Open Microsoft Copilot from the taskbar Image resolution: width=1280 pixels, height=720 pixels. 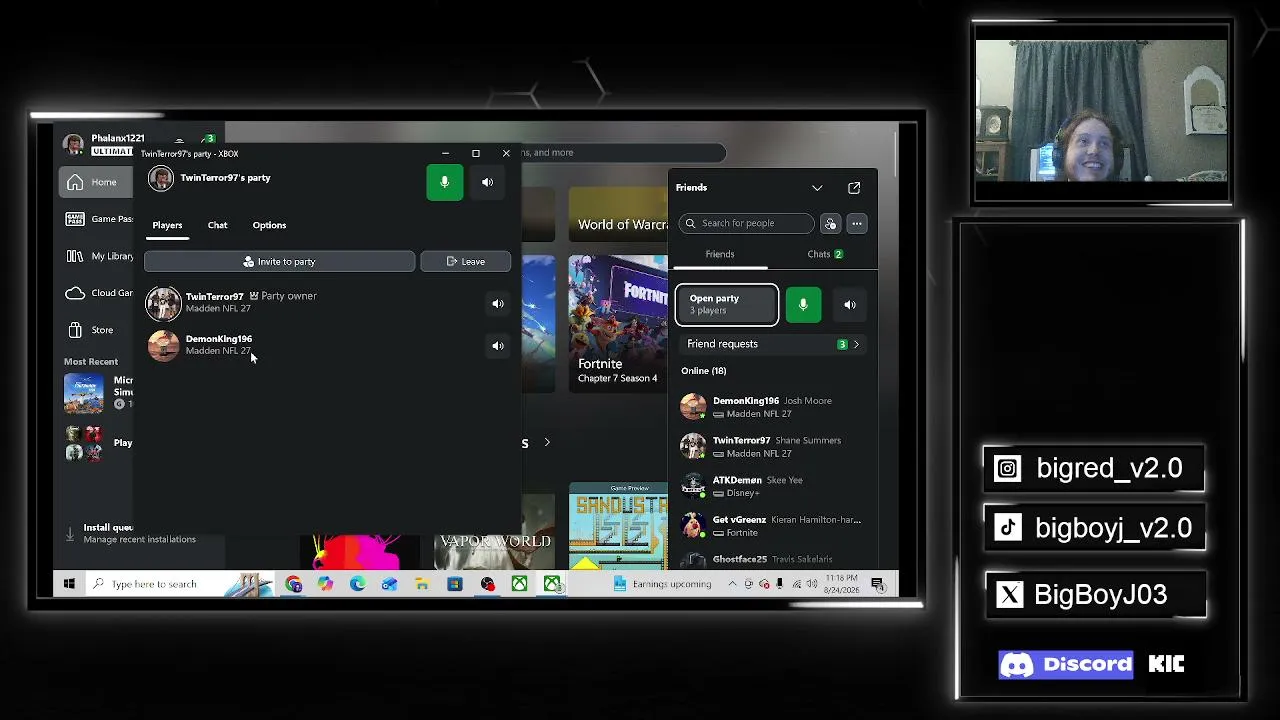tap(325, 584)
